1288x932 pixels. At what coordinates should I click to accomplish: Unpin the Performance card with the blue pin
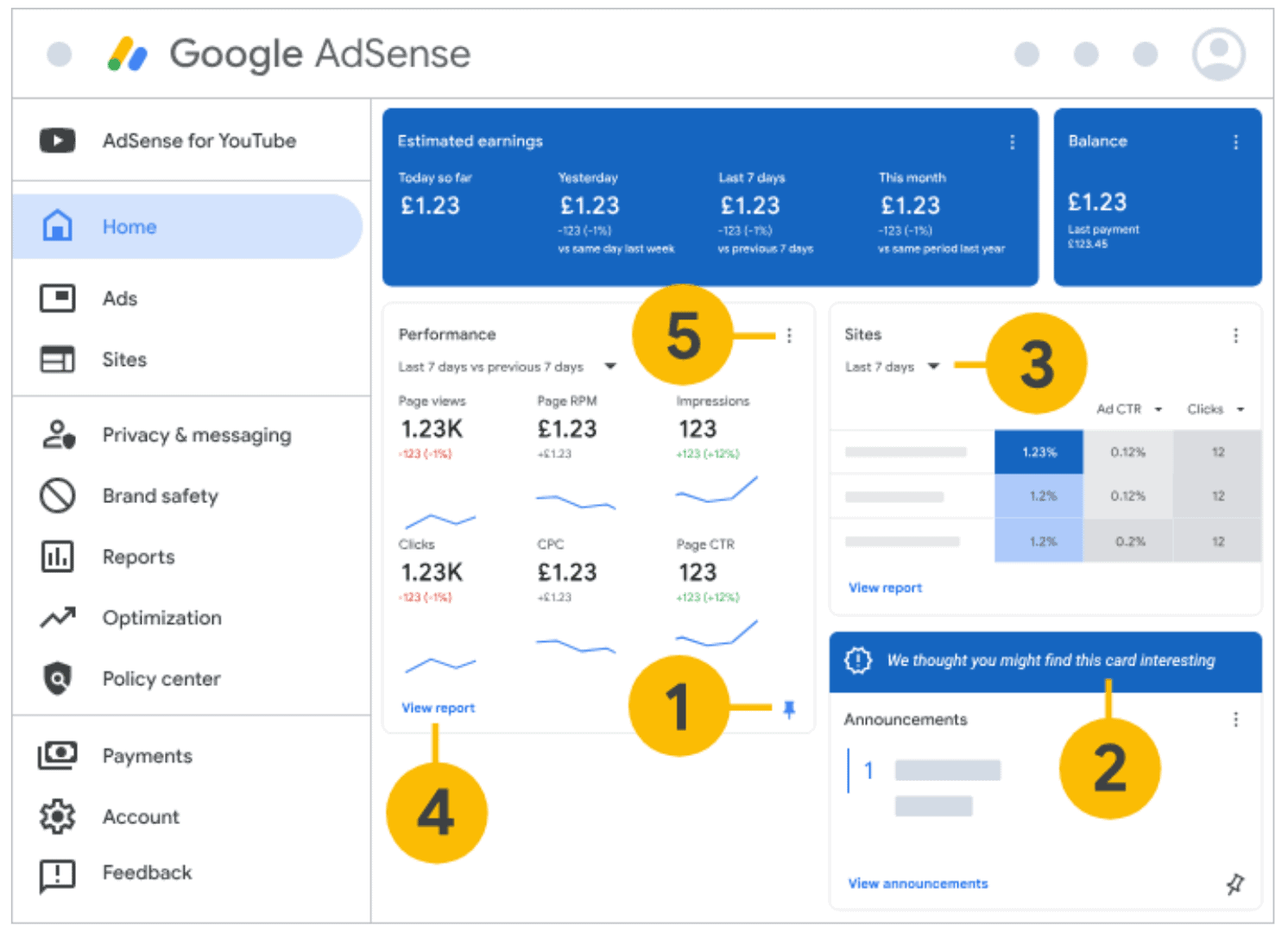click(x=789, y=709)
